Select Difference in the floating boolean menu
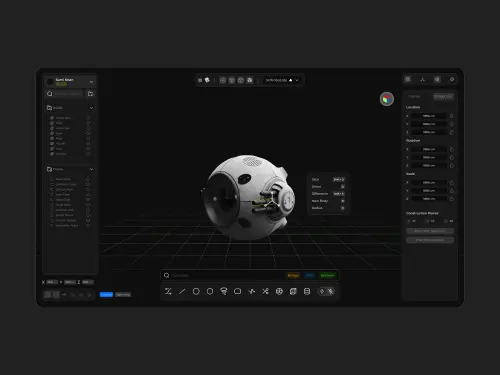 (x=320, y=194)
